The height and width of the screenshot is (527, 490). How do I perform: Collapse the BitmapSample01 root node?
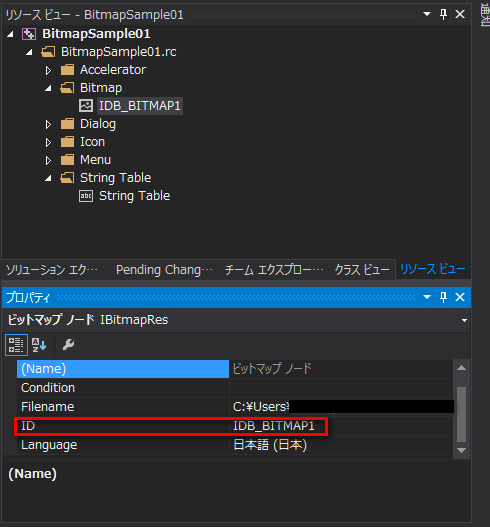pyautogui.click(x=10, y=34)
